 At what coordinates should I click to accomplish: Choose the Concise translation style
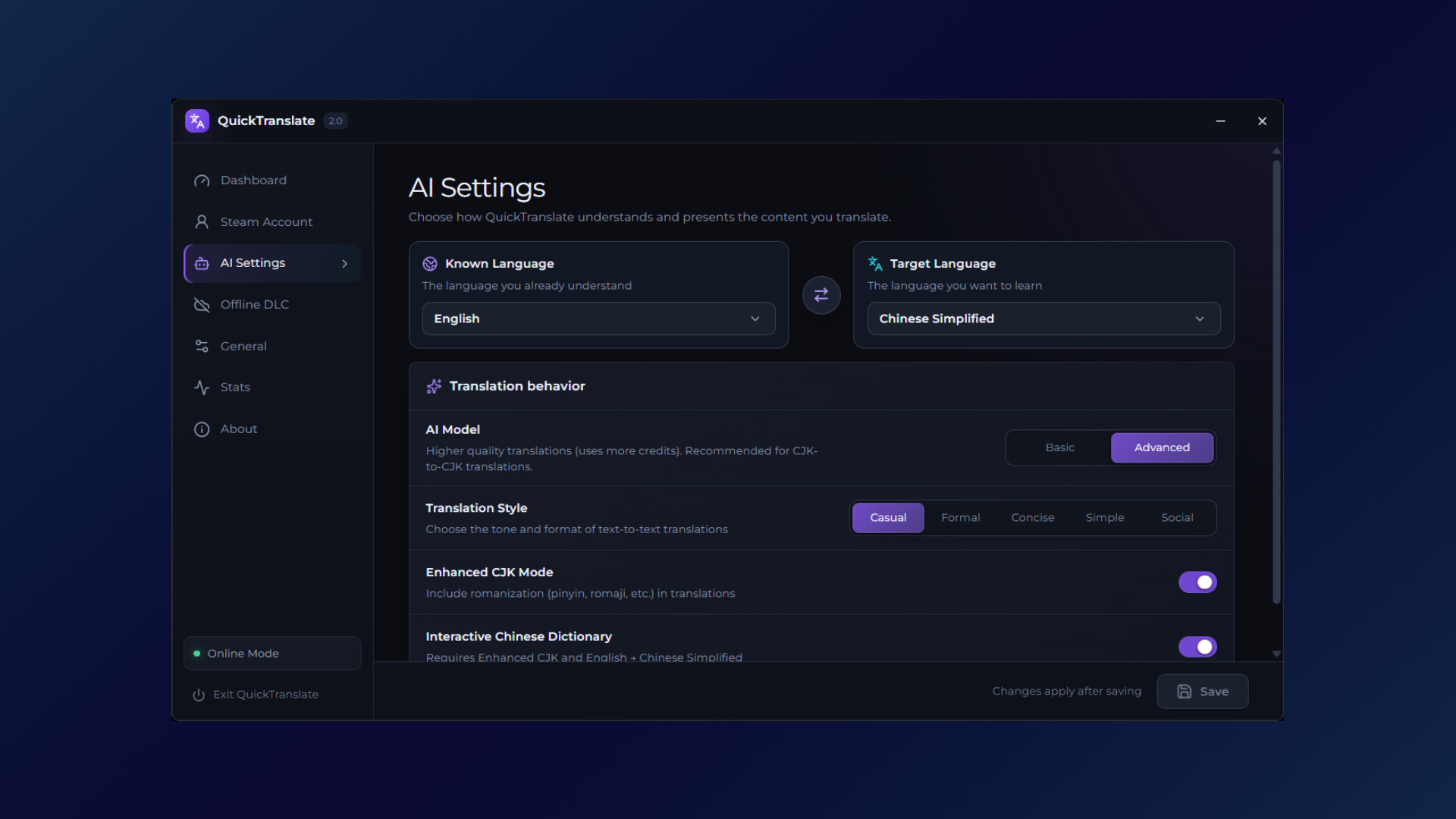pos(1032,518)
